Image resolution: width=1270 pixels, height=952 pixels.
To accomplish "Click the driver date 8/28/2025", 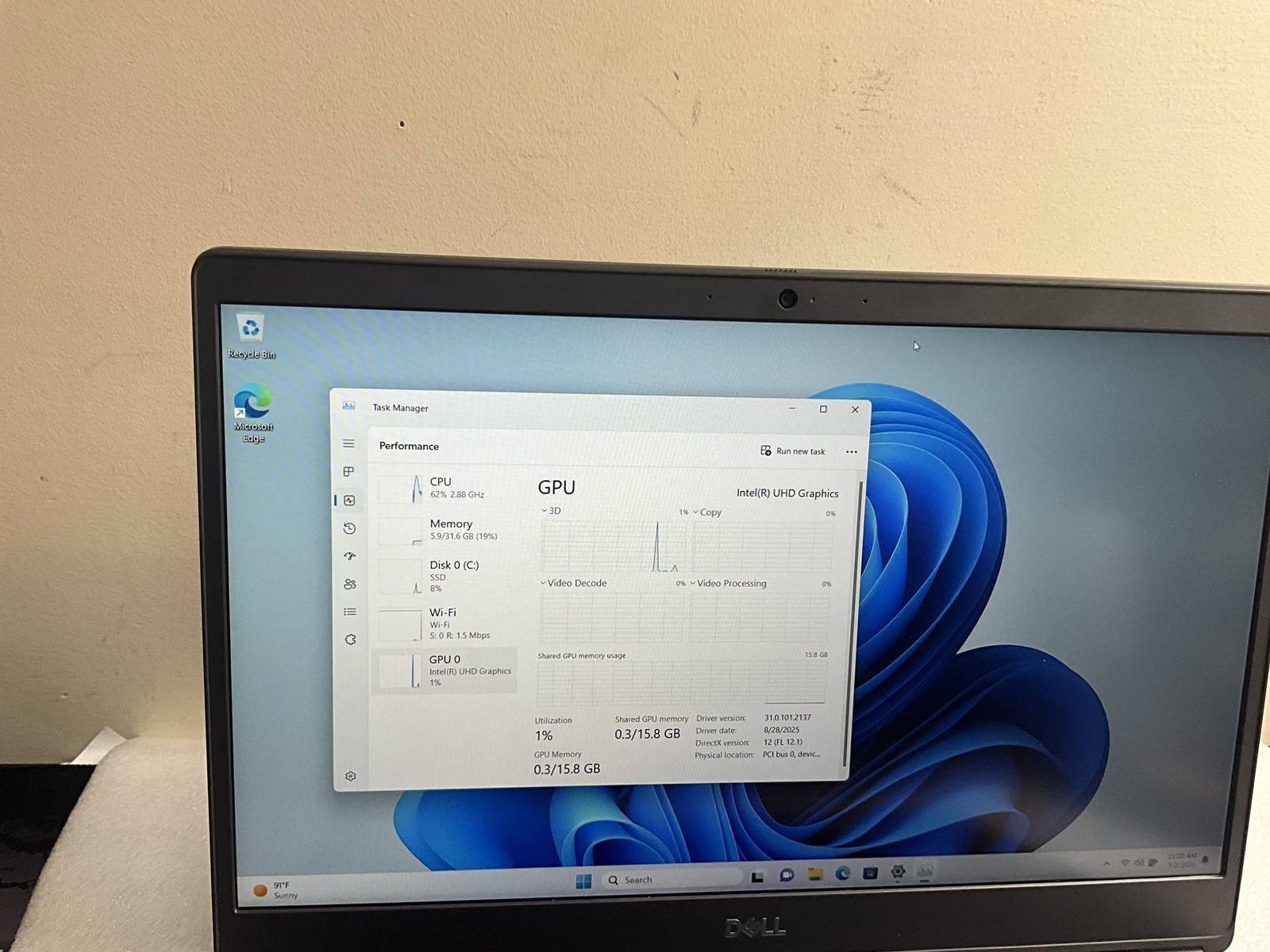I will tap(782, 730).
